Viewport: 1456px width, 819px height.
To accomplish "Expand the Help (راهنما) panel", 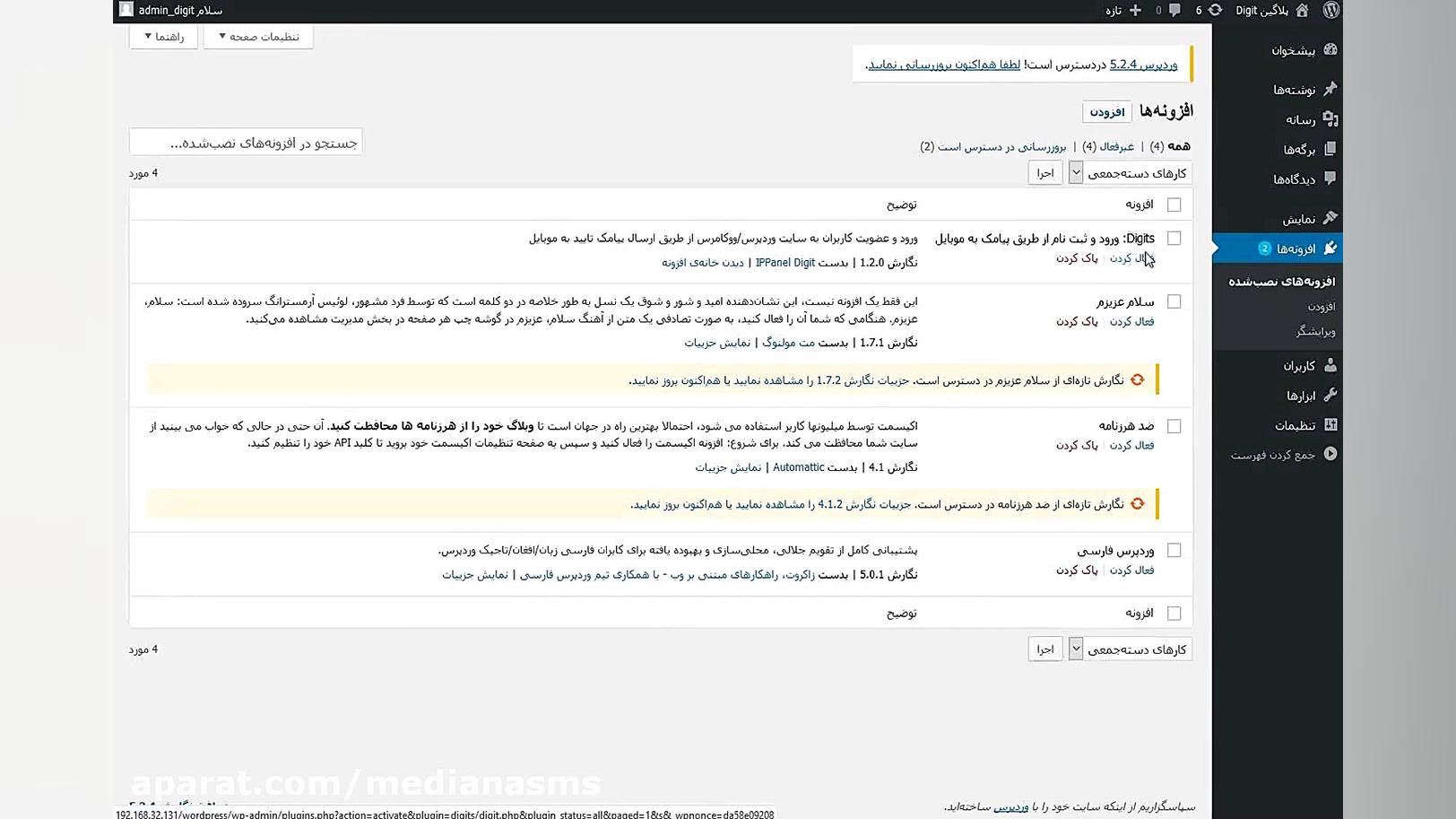I will (x=163, y=37).
